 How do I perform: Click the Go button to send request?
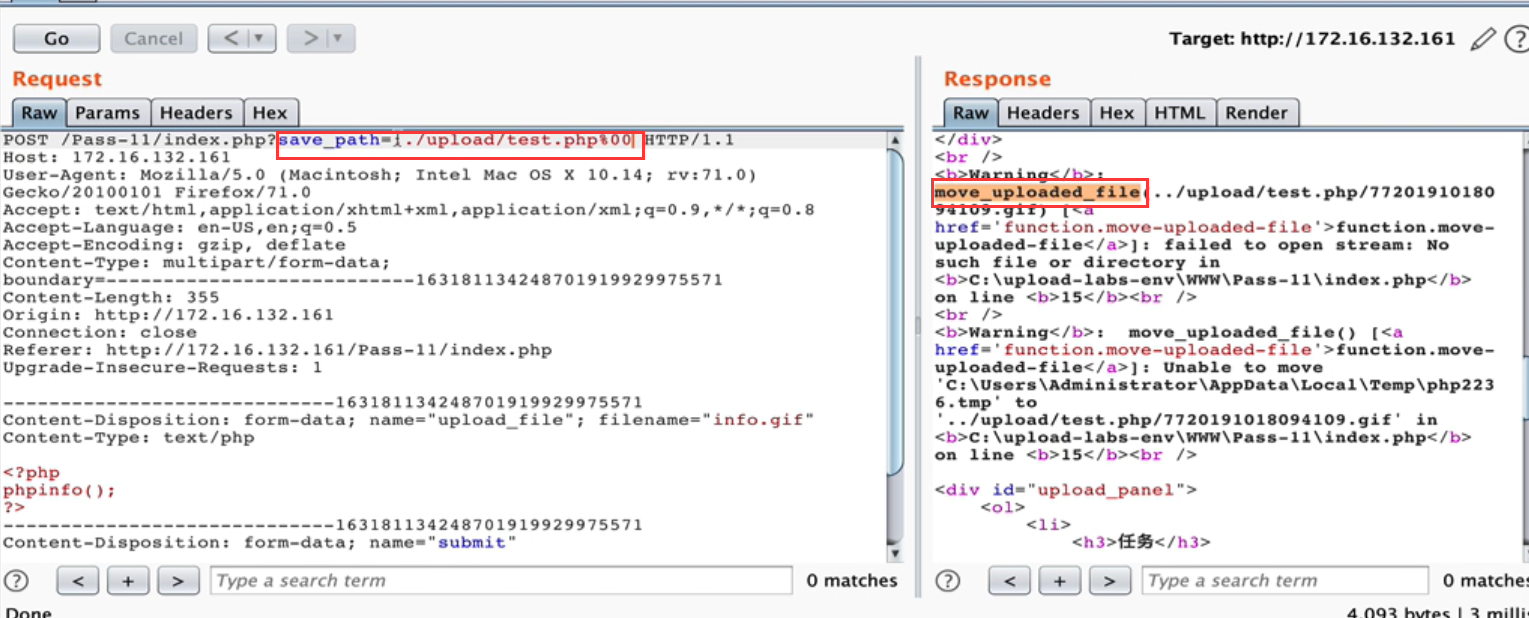(56, 38)
